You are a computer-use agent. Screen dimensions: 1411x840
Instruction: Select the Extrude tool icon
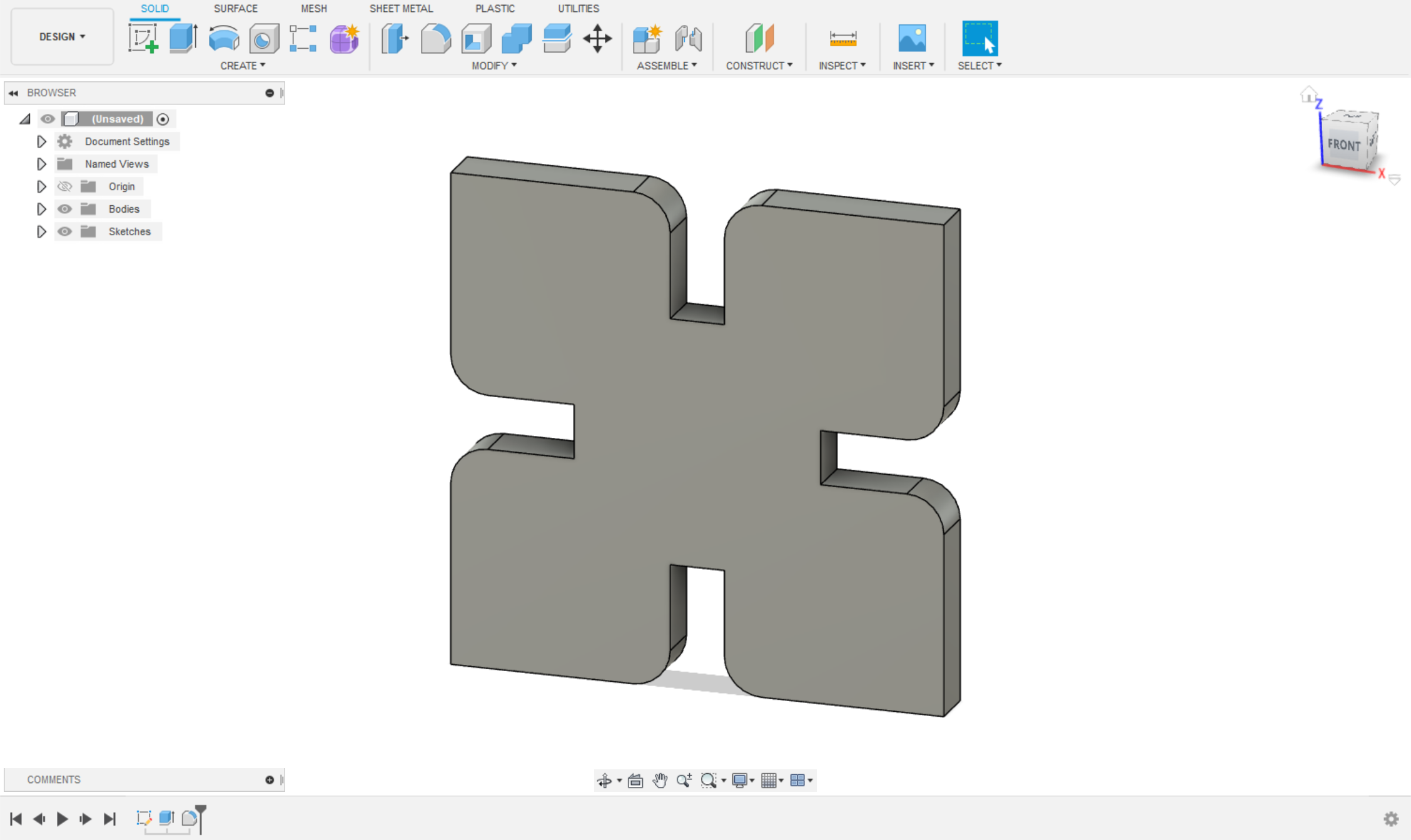(x=183, y=38)
